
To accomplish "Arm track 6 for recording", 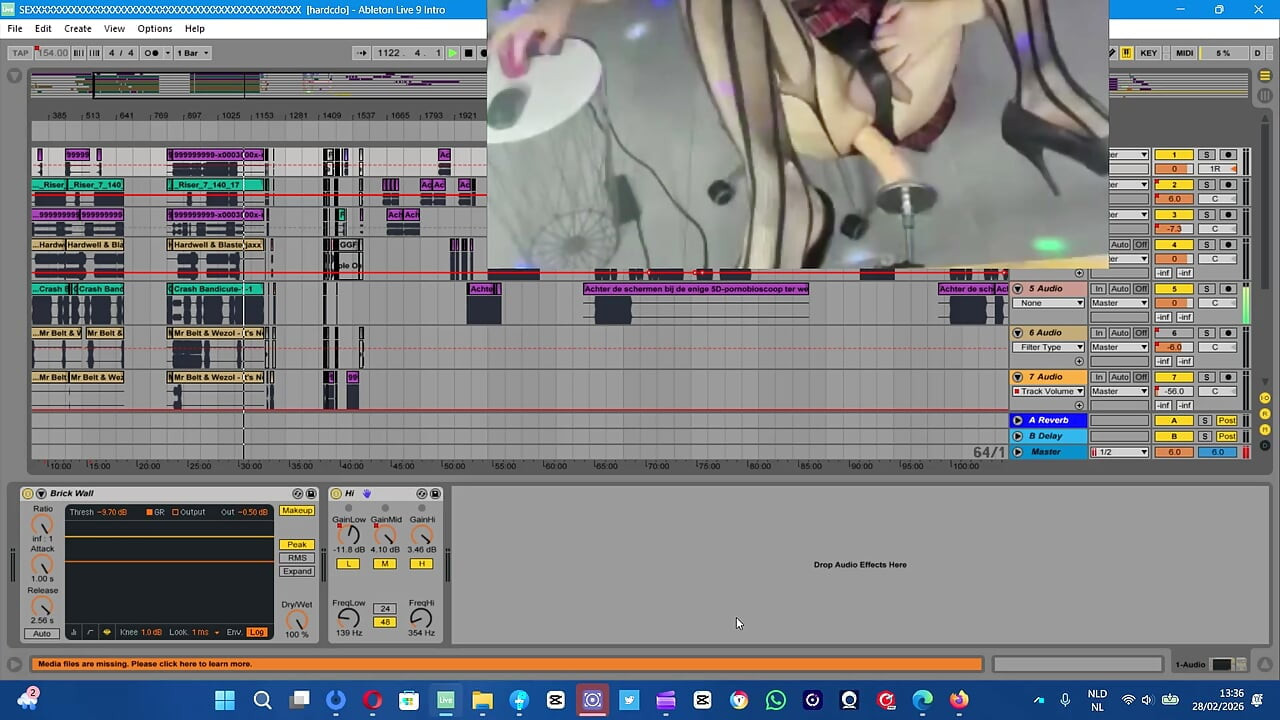I will pyautogui.click(x=1228, y=333).
